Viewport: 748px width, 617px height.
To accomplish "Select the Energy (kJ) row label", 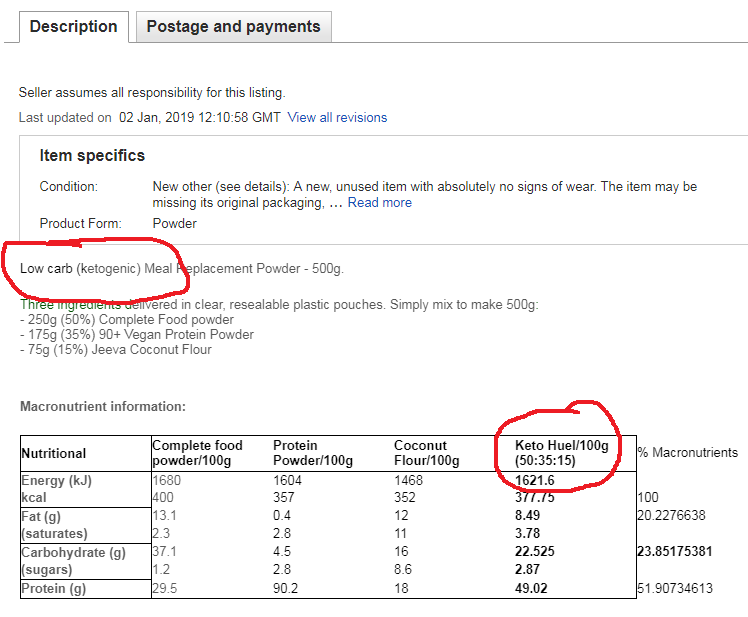I will point(57,481).
